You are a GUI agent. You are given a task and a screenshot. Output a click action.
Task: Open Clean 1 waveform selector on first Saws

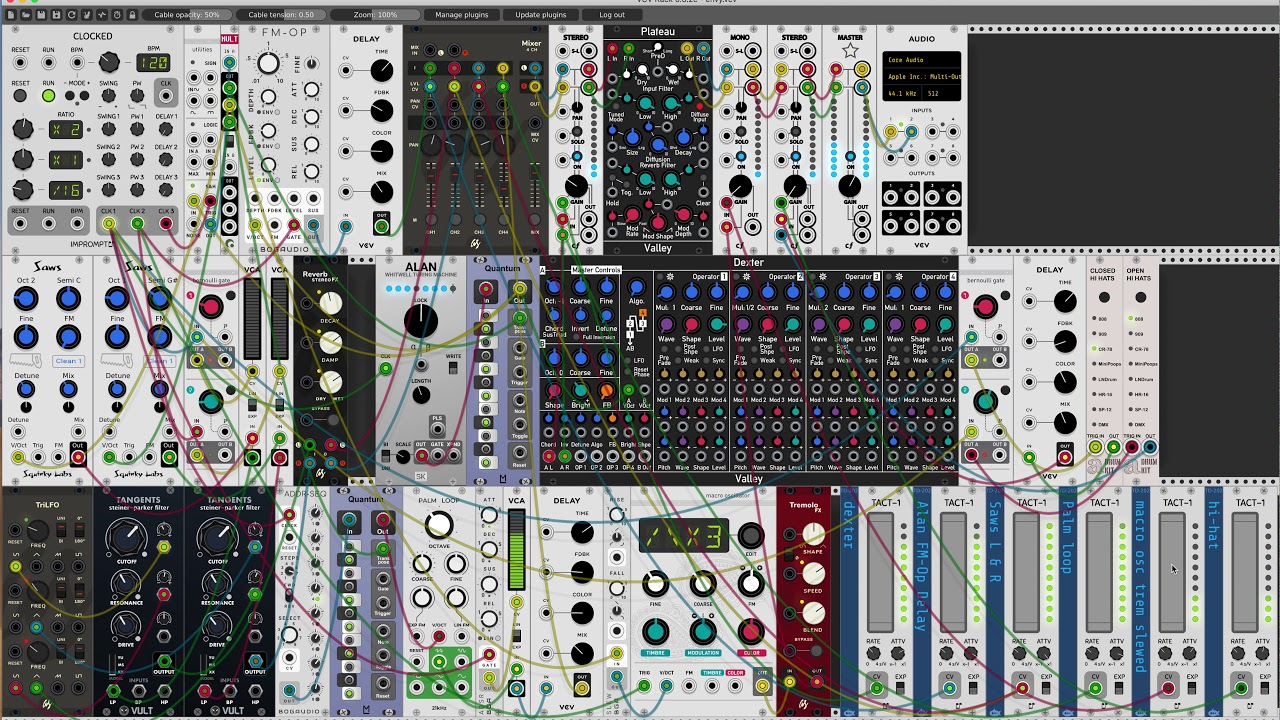pos(69,361)
